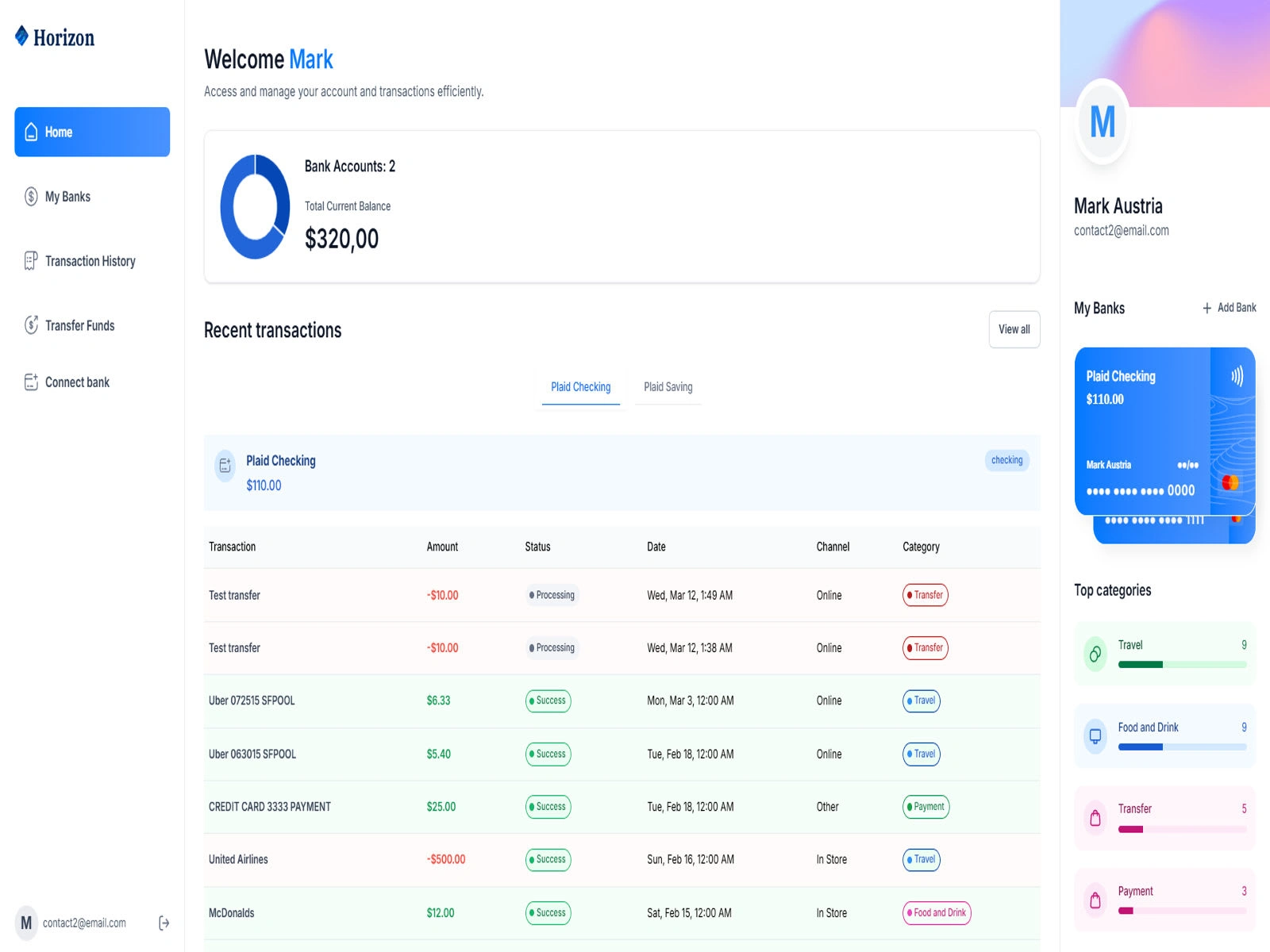
Task: Click Add Bank link
Action: point(1229,308)
